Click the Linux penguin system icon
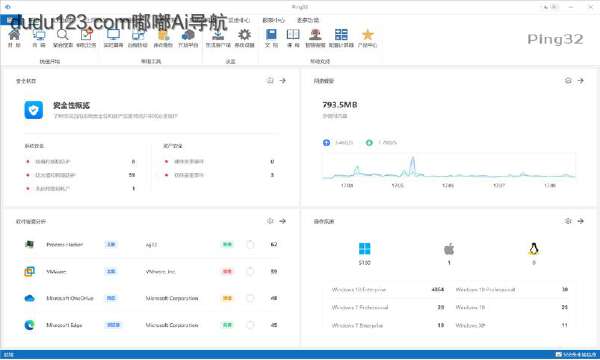Viewport: 600px width, 360px height. point(534,249)
